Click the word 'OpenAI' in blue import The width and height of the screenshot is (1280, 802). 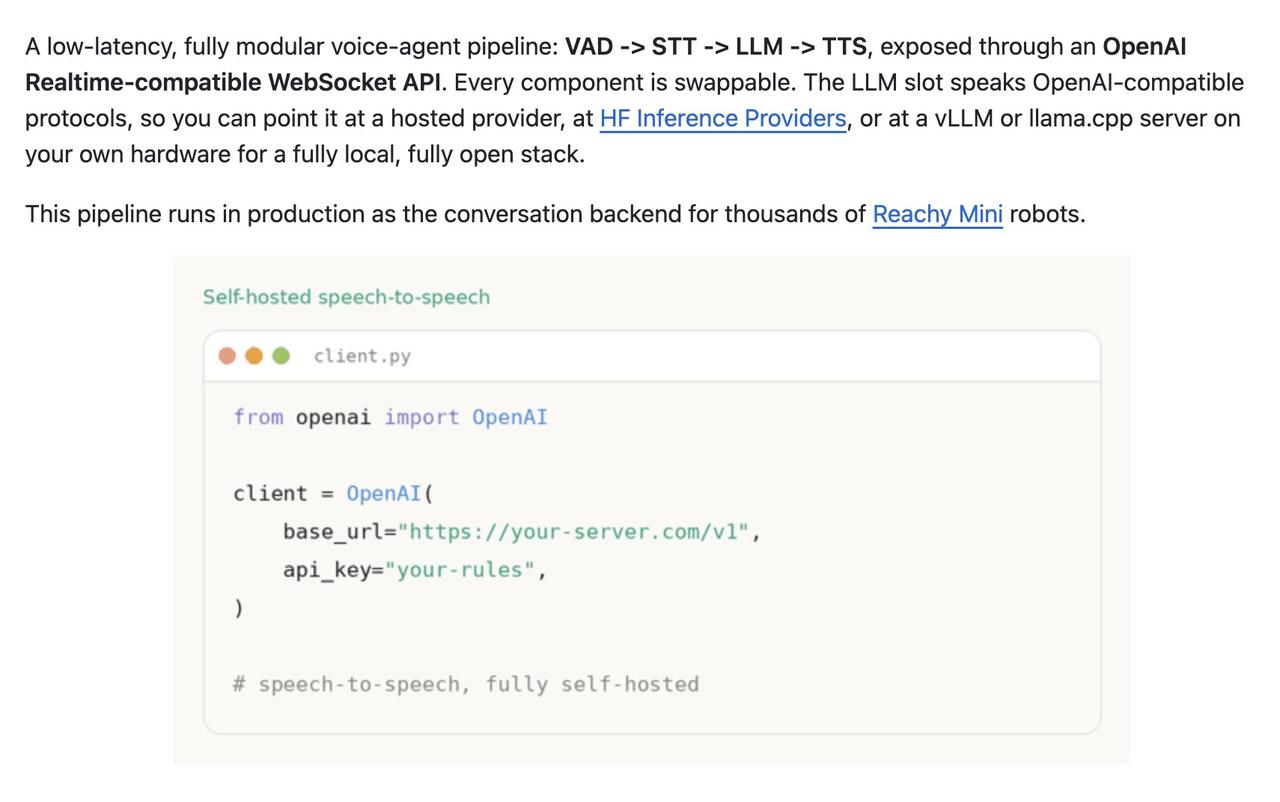point(510,417)
